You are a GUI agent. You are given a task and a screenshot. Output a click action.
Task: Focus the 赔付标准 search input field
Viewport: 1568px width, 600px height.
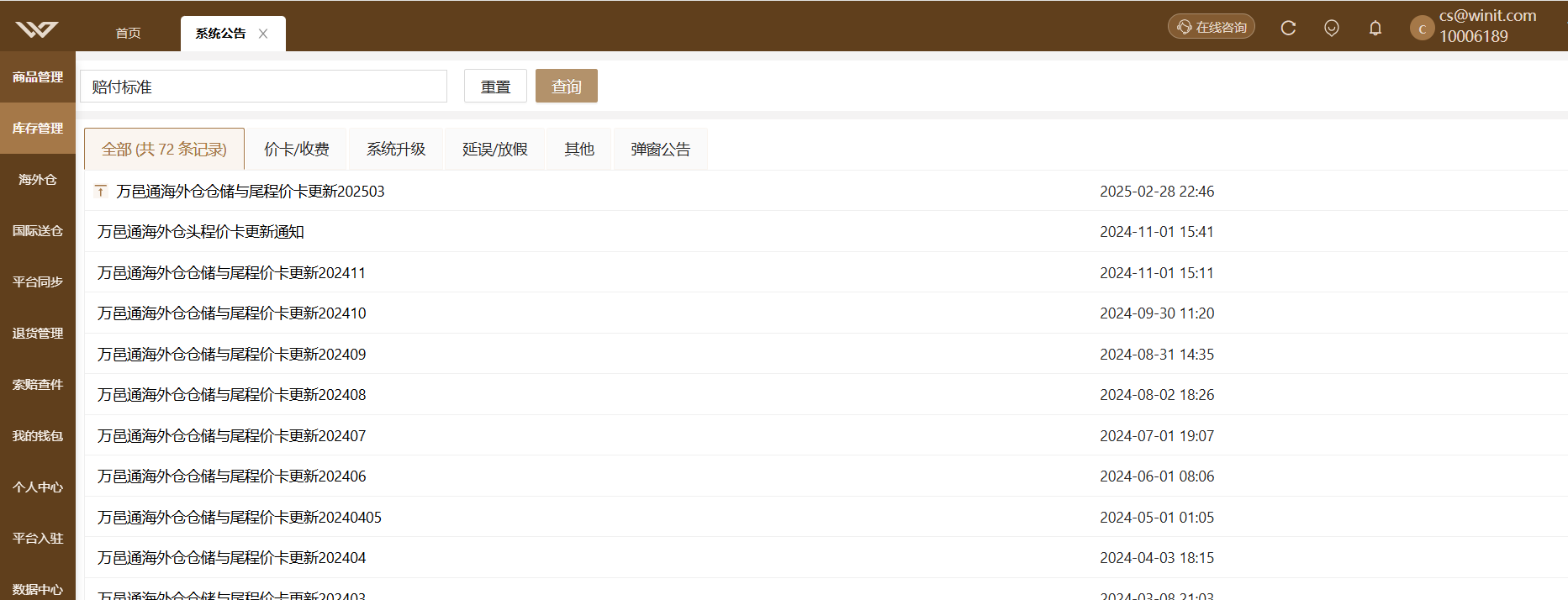pos(264,87)
